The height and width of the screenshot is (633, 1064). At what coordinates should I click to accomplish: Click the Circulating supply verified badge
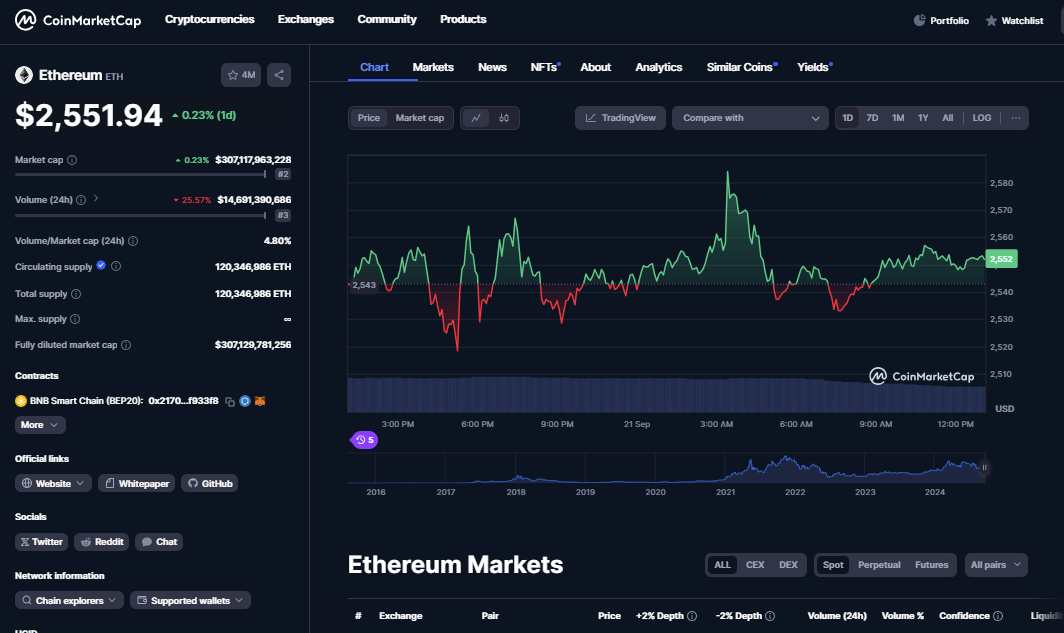101,265
